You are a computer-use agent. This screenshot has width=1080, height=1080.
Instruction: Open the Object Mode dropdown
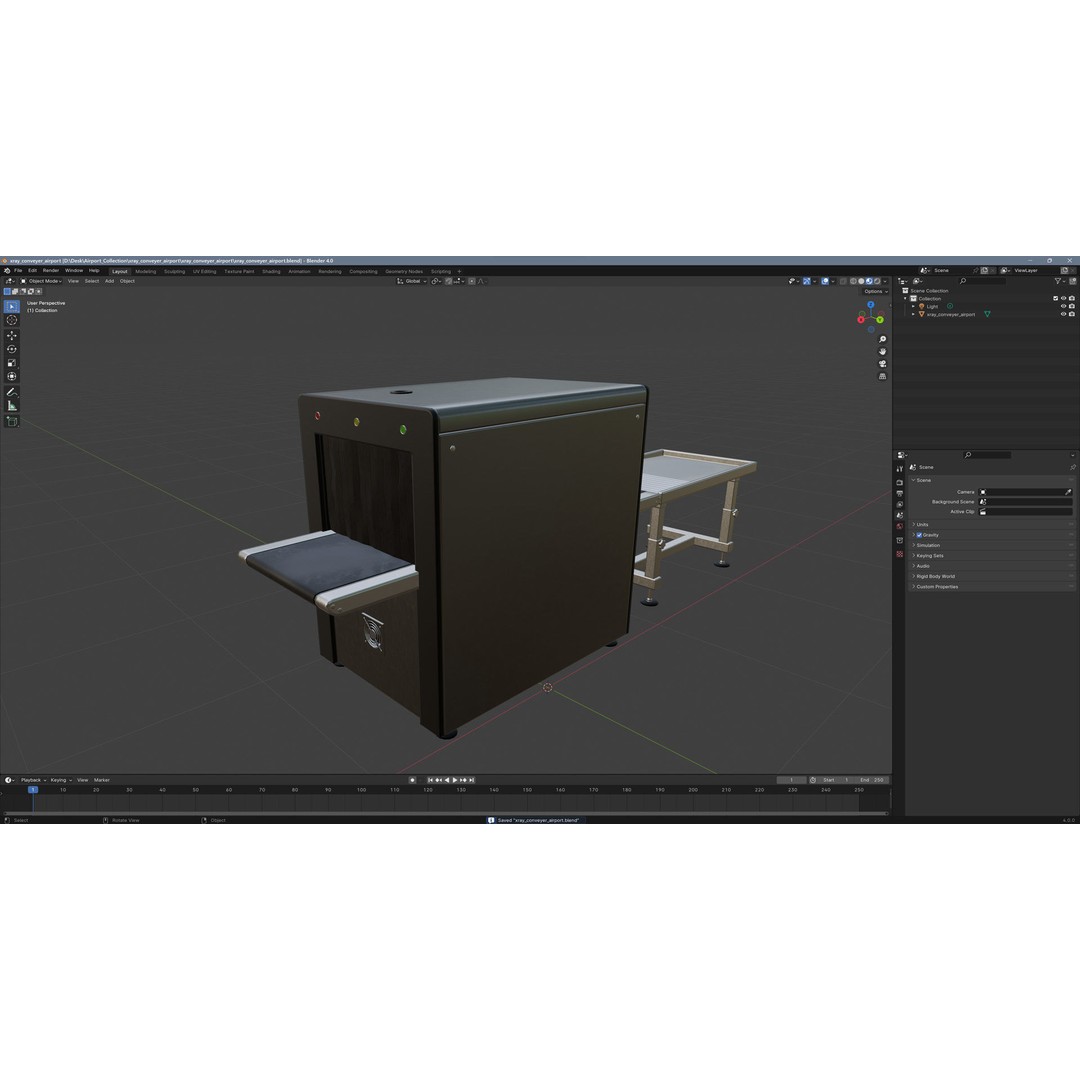click(41, 281)
